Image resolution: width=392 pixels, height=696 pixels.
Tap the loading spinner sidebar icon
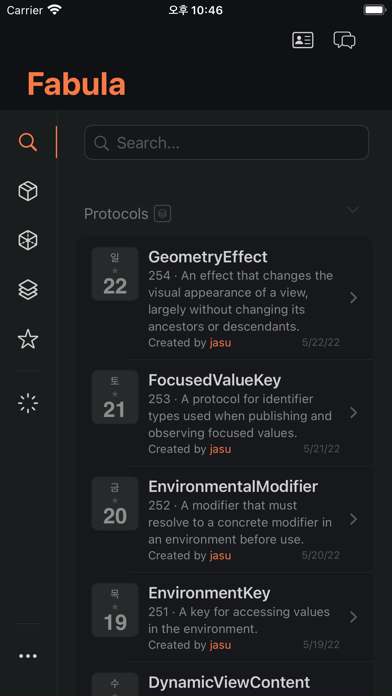tap(28, 403)
